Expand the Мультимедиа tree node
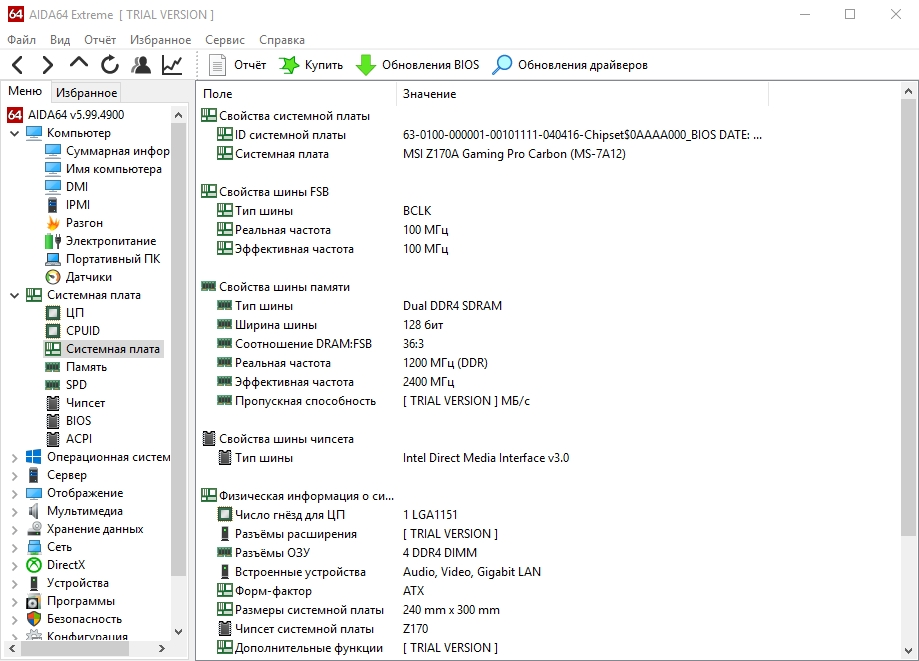 [x=15, y=512]
